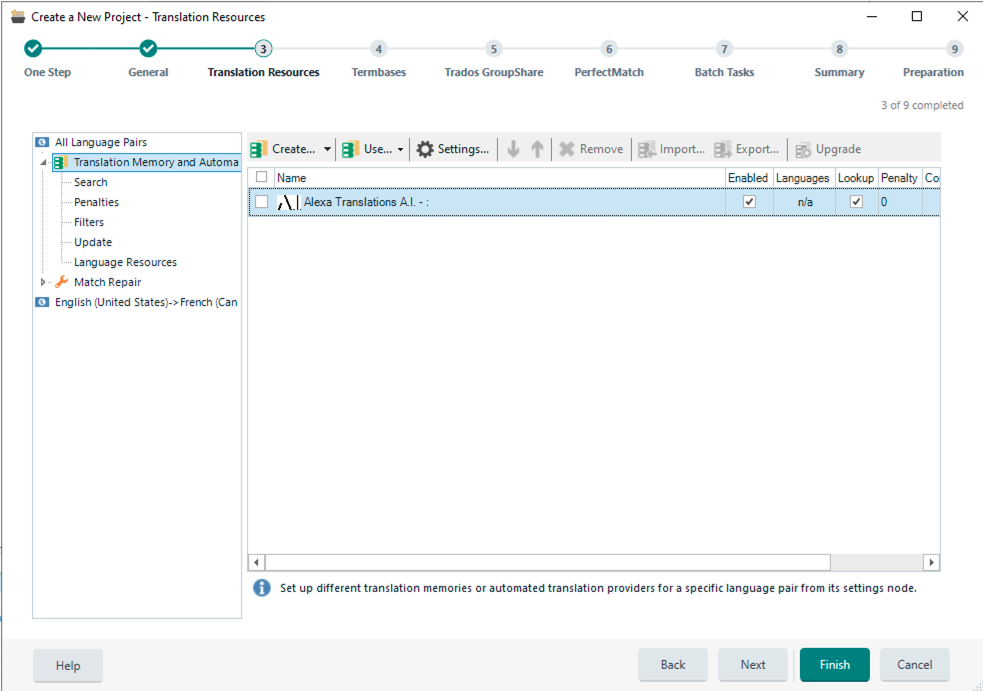The height and width of the screenshot is (691, 983).
Task: Expand the Match Repair tree node
Action: click(x=43, y=282)
